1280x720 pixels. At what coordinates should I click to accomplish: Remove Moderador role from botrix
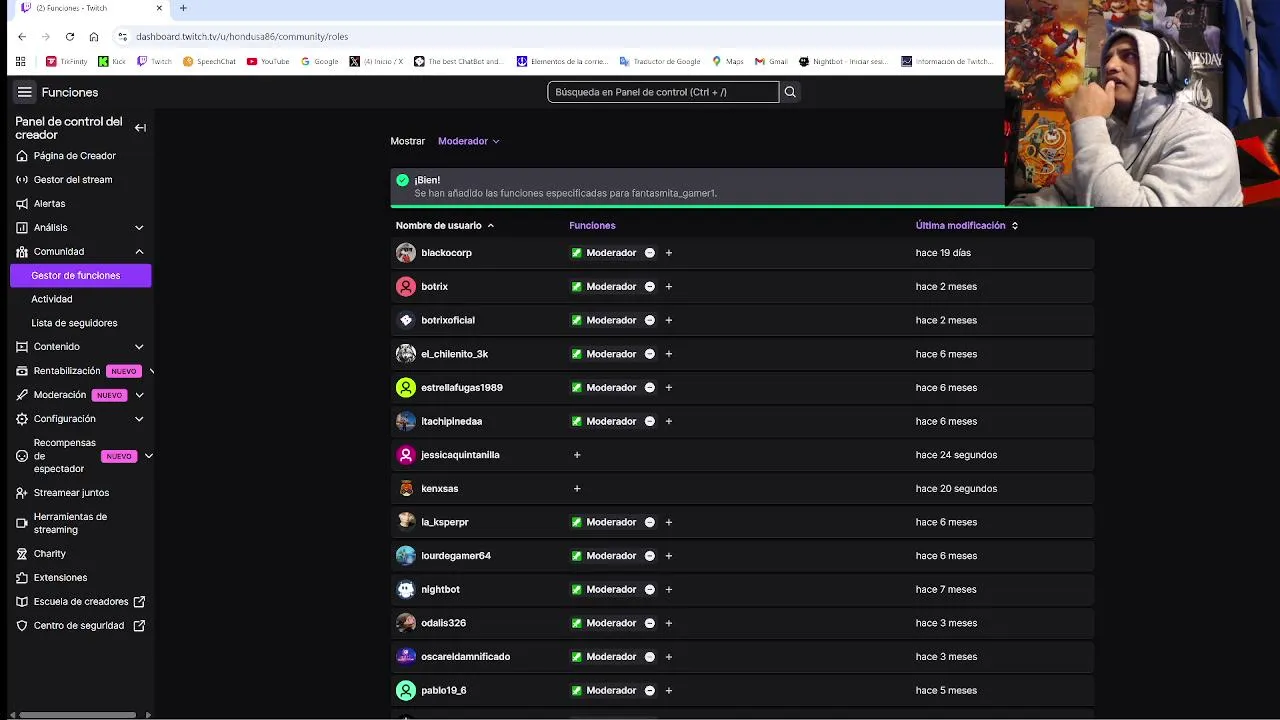click(649, 287)
